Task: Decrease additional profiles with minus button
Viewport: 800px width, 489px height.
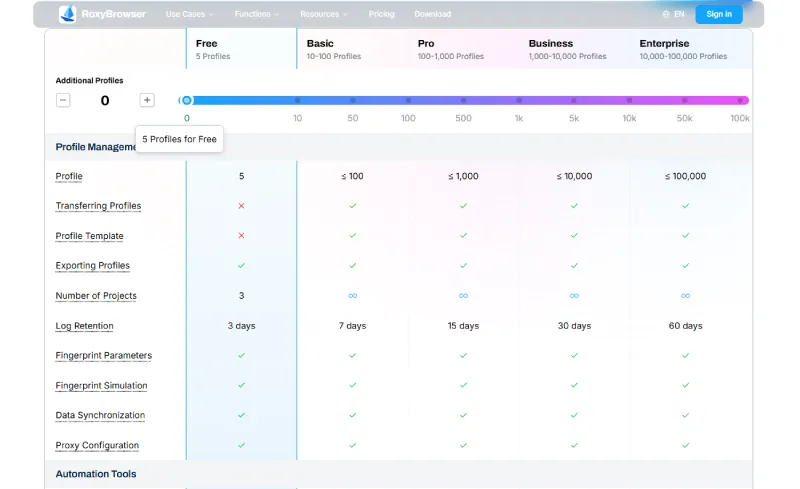Action: click(63, 100)
